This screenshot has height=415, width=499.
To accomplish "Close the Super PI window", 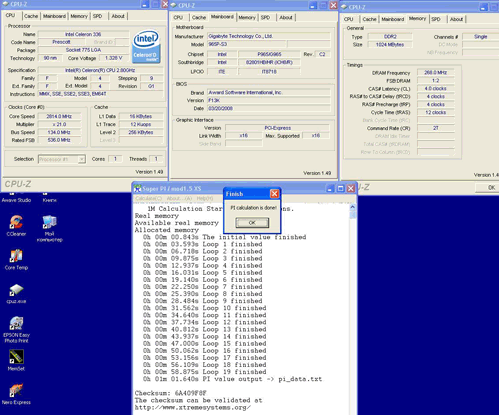I will [x=351, y=189].
